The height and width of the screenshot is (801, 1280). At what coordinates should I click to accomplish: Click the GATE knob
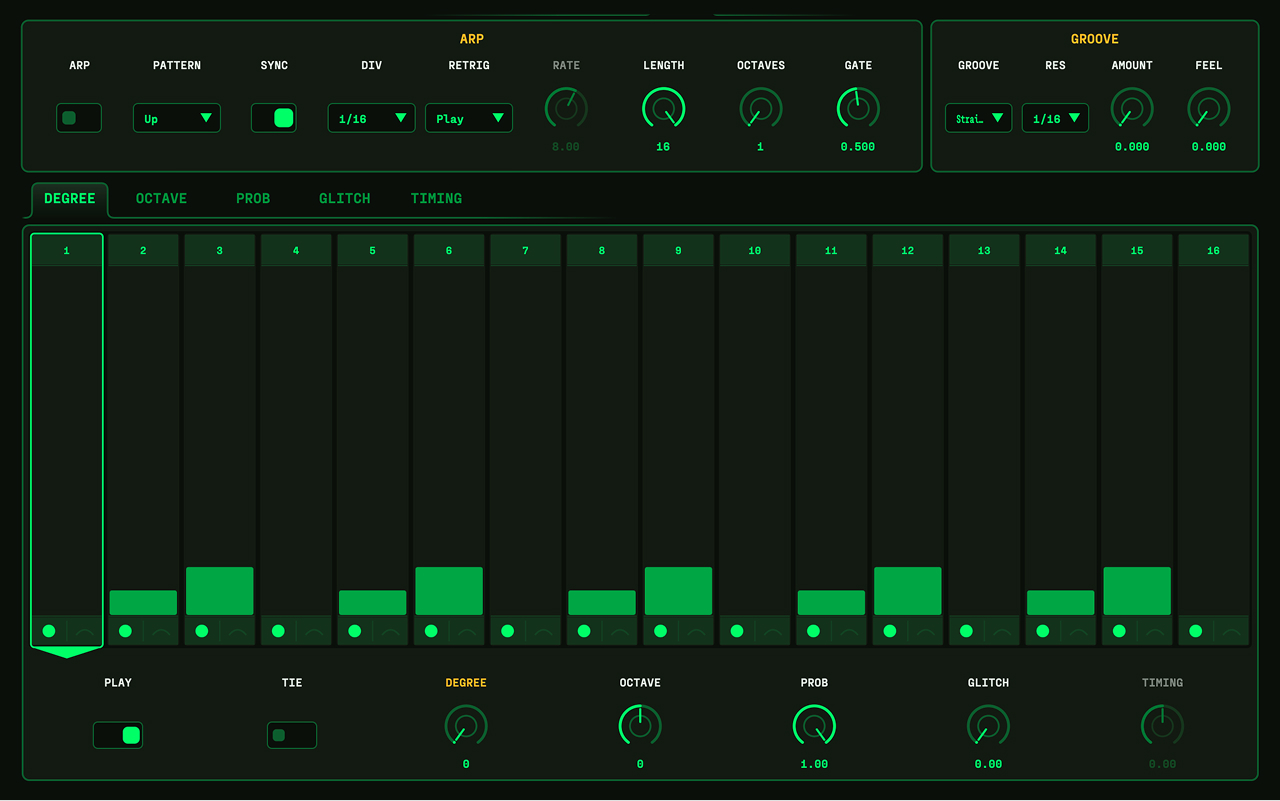click(858, 109)
